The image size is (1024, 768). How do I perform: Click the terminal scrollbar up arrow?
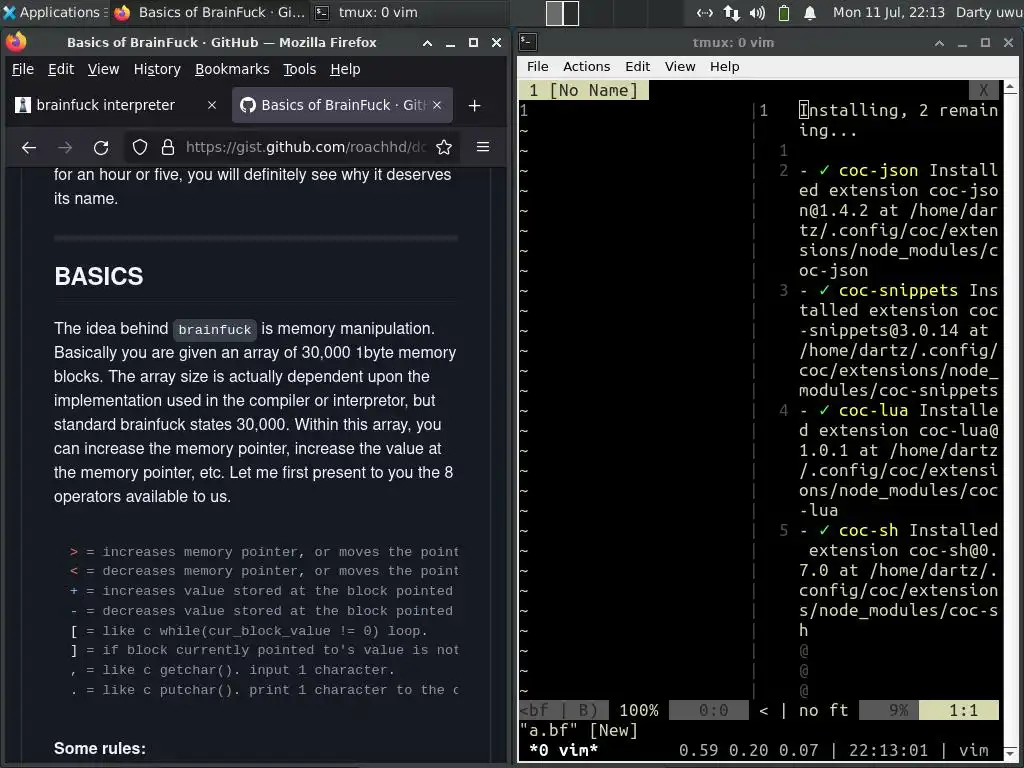pos(1010,86)
